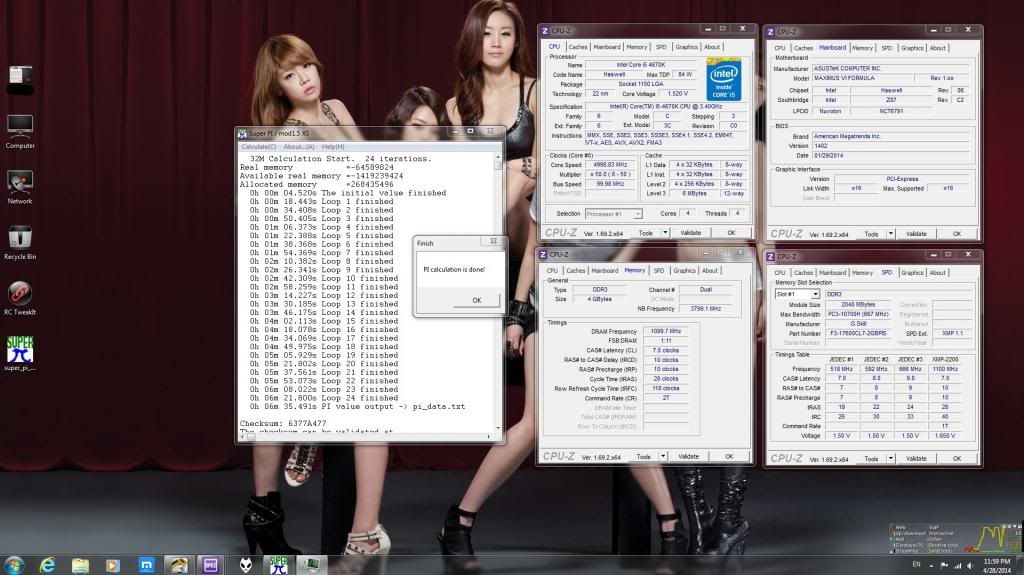Screen dimensions: 1024x575
Task: Click the processor Name field Intel Core i5 4670K
Action: pos(641,65)
